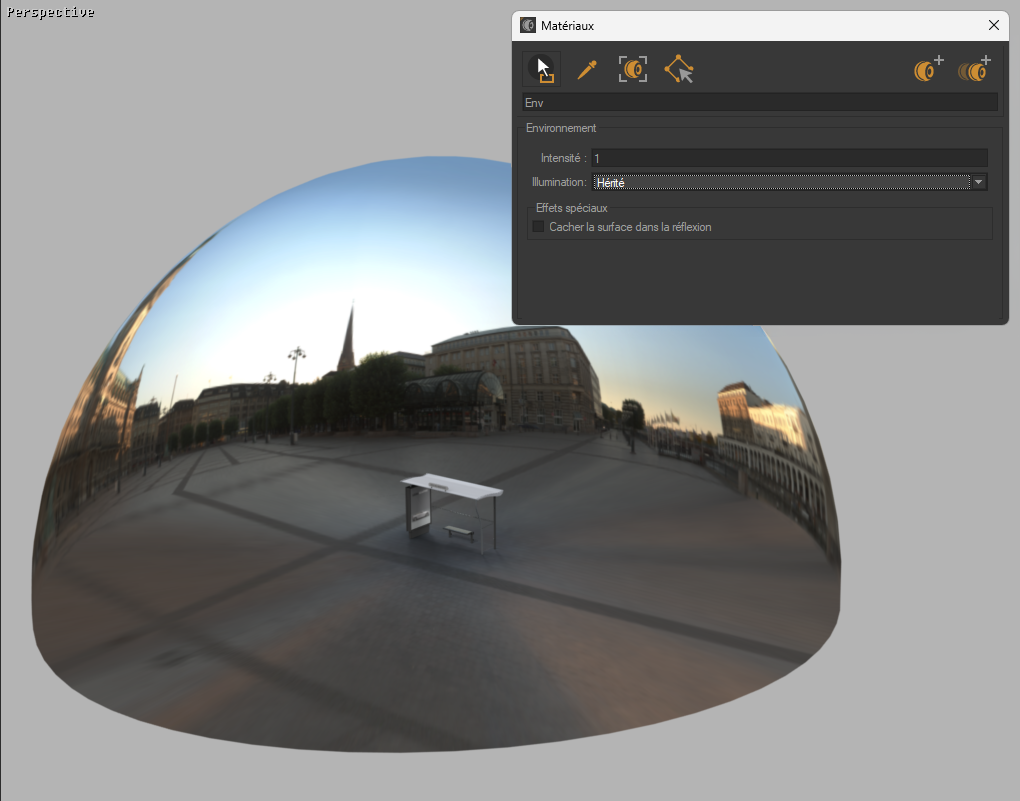Click the multiple materials plus icon
Viewport: 1020px width, 801px height.
(x=974, y=70)
